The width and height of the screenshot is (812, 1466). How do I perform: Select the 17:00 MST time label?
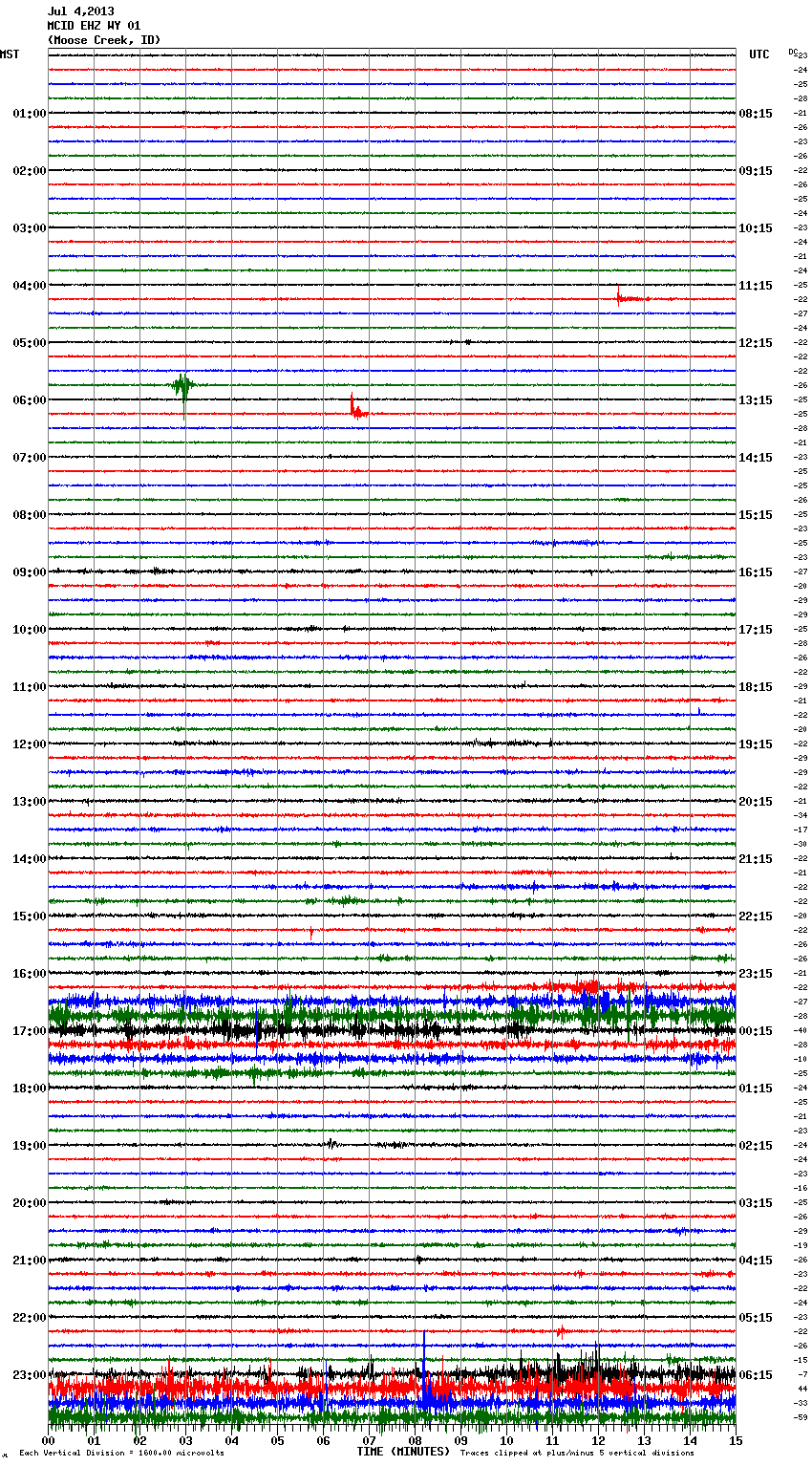click(x=30, y=1030)
